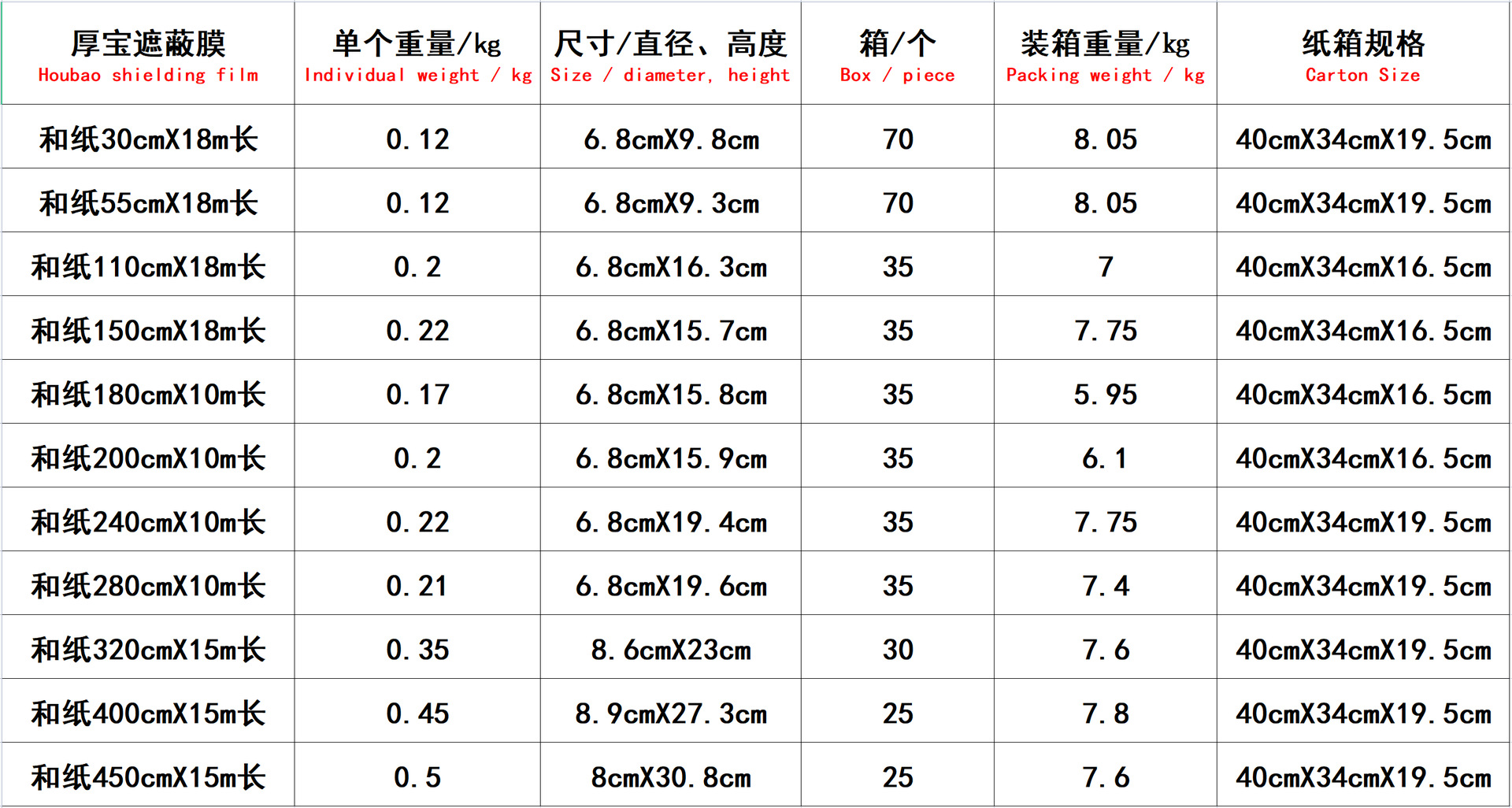Select the 箱/个 column header

(x=897, y=54)
